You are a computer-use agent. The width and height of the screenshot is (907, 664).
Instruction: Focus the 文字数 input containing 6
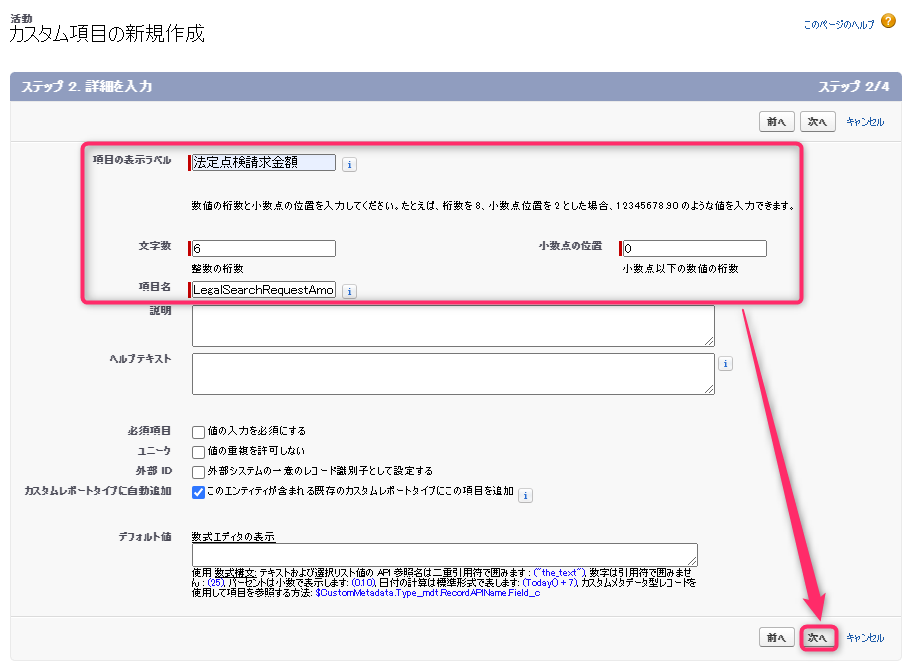pos(264,249)
